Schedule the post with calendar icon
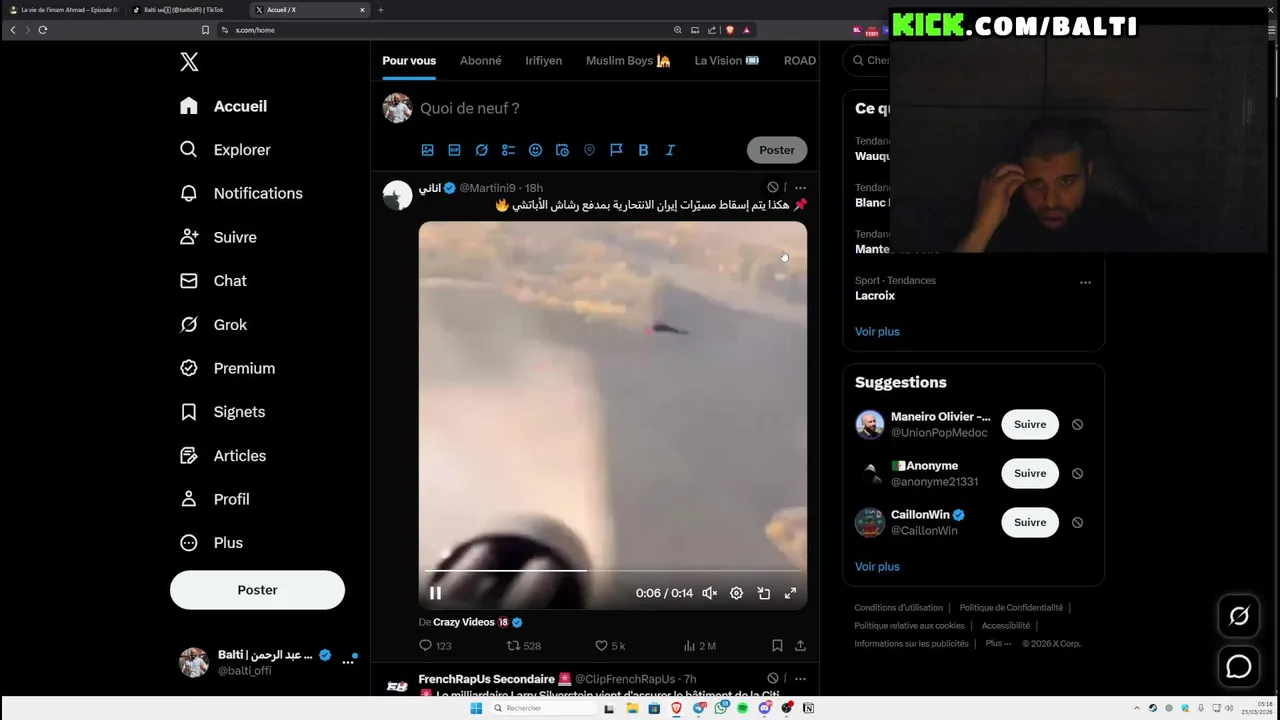Viewport: 1280px width, 720px height. [x=562, y=150]
